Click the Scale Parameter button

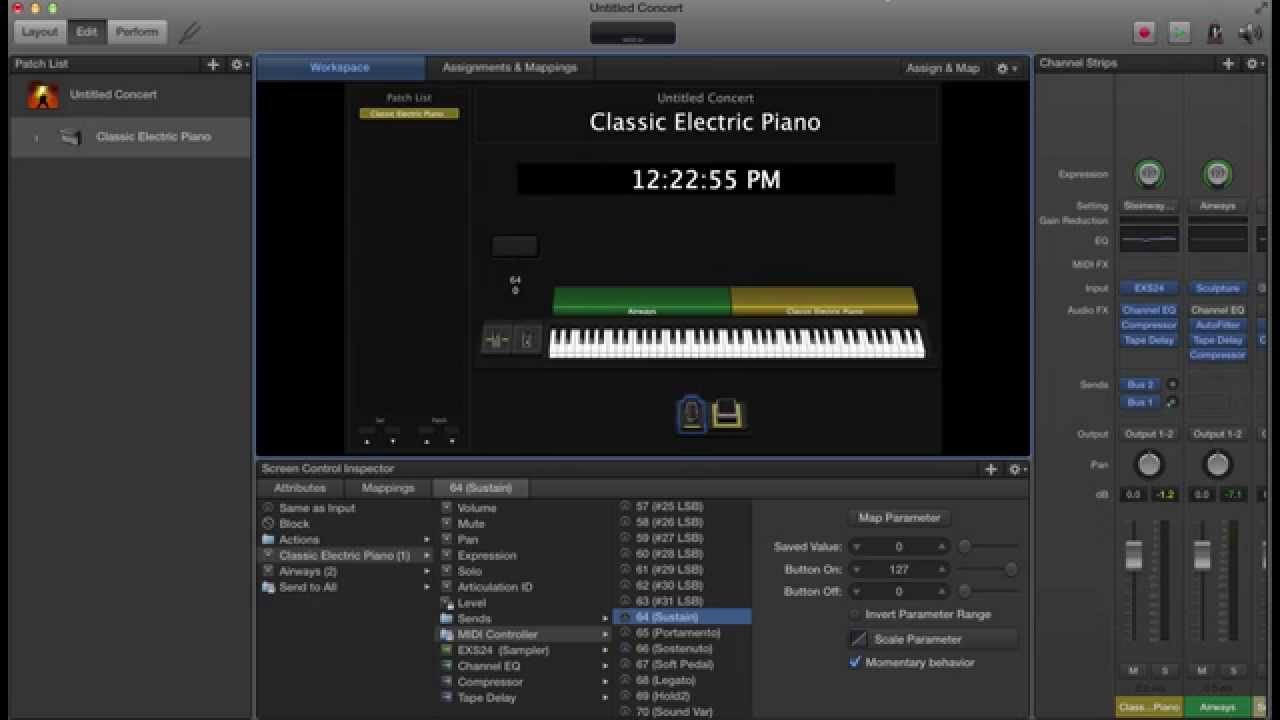pyautogui.click(x=933, y=639)
